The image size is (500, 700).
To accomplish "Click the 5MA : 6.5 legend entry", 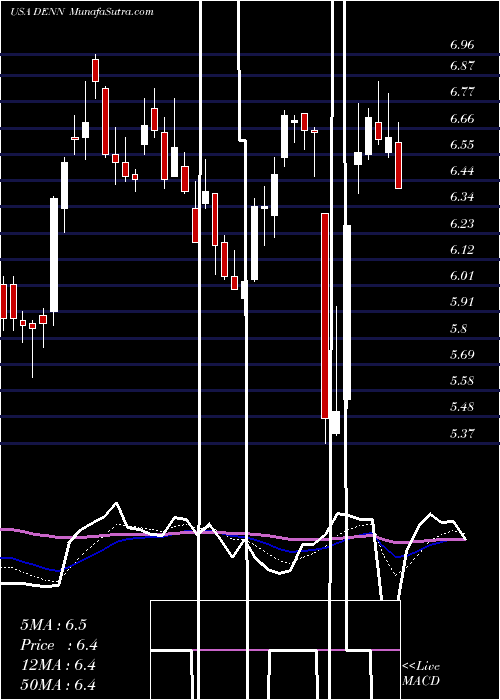I will pyautogui.click(x=54, y=625).
